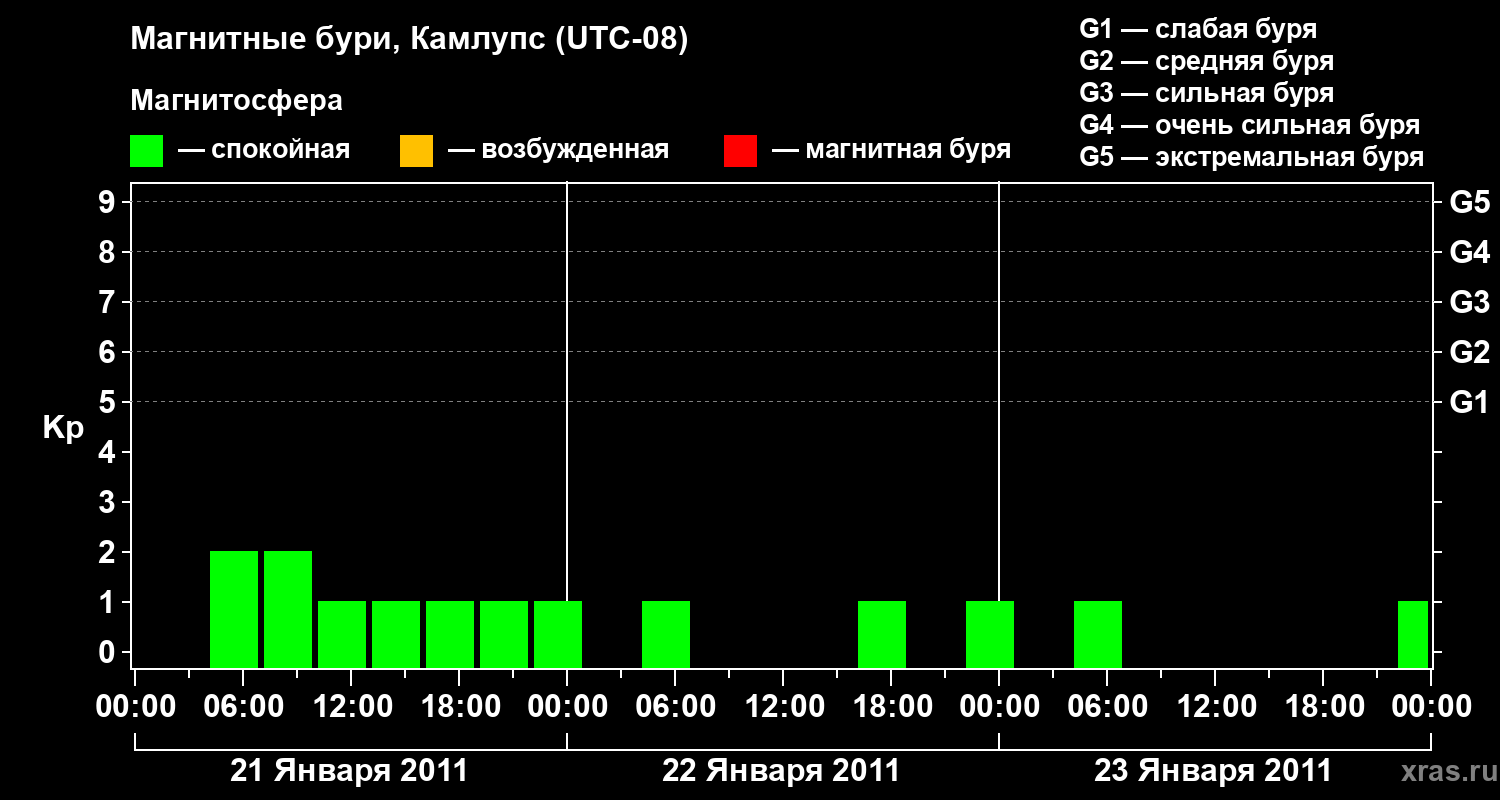Viewport: 1500px width, 800px height.
Task: Click the Kp 1 bar above 18:00, 22 Января
Action: 882,634
